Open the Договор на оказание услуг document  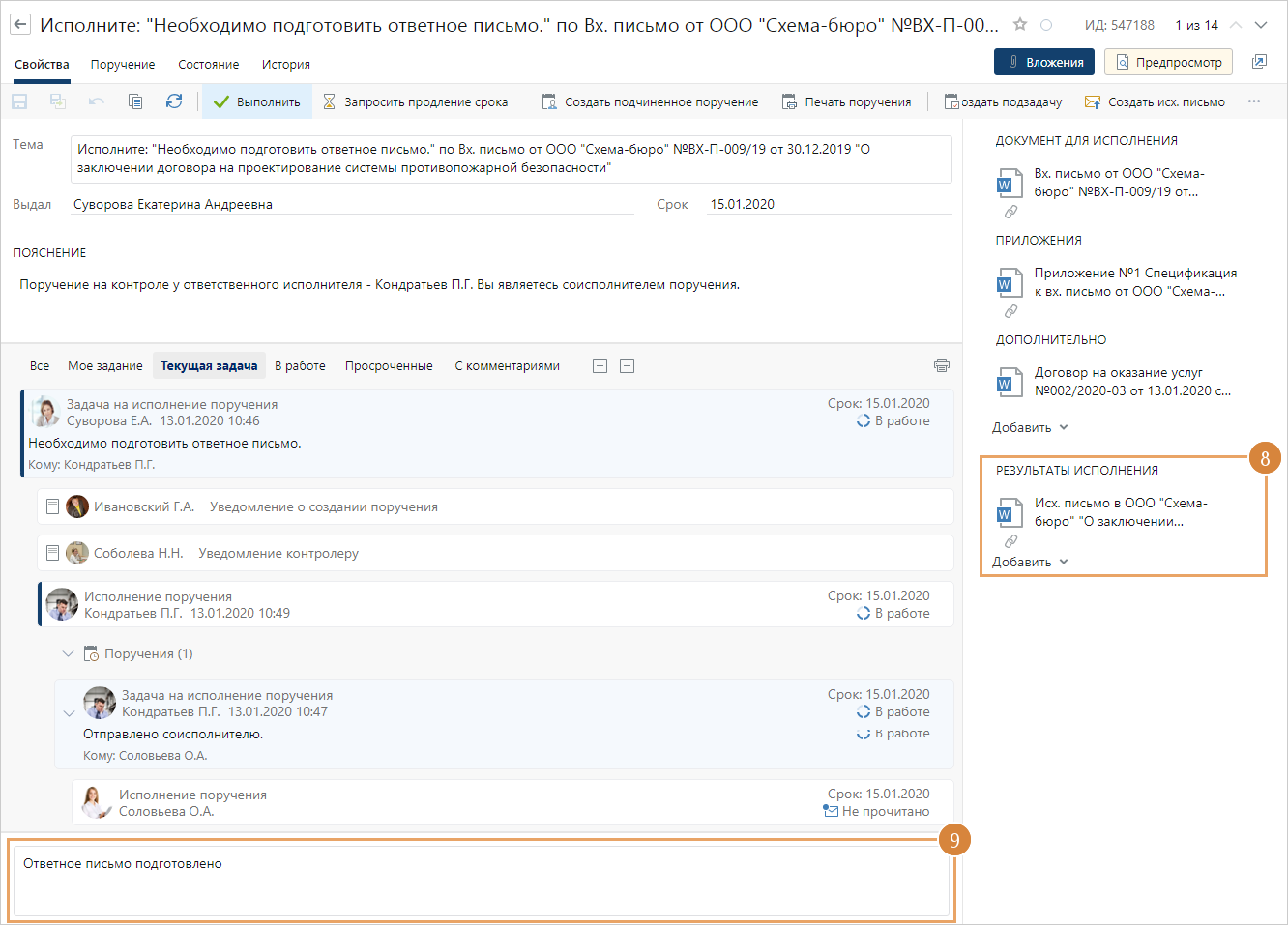pos(1131,382)
